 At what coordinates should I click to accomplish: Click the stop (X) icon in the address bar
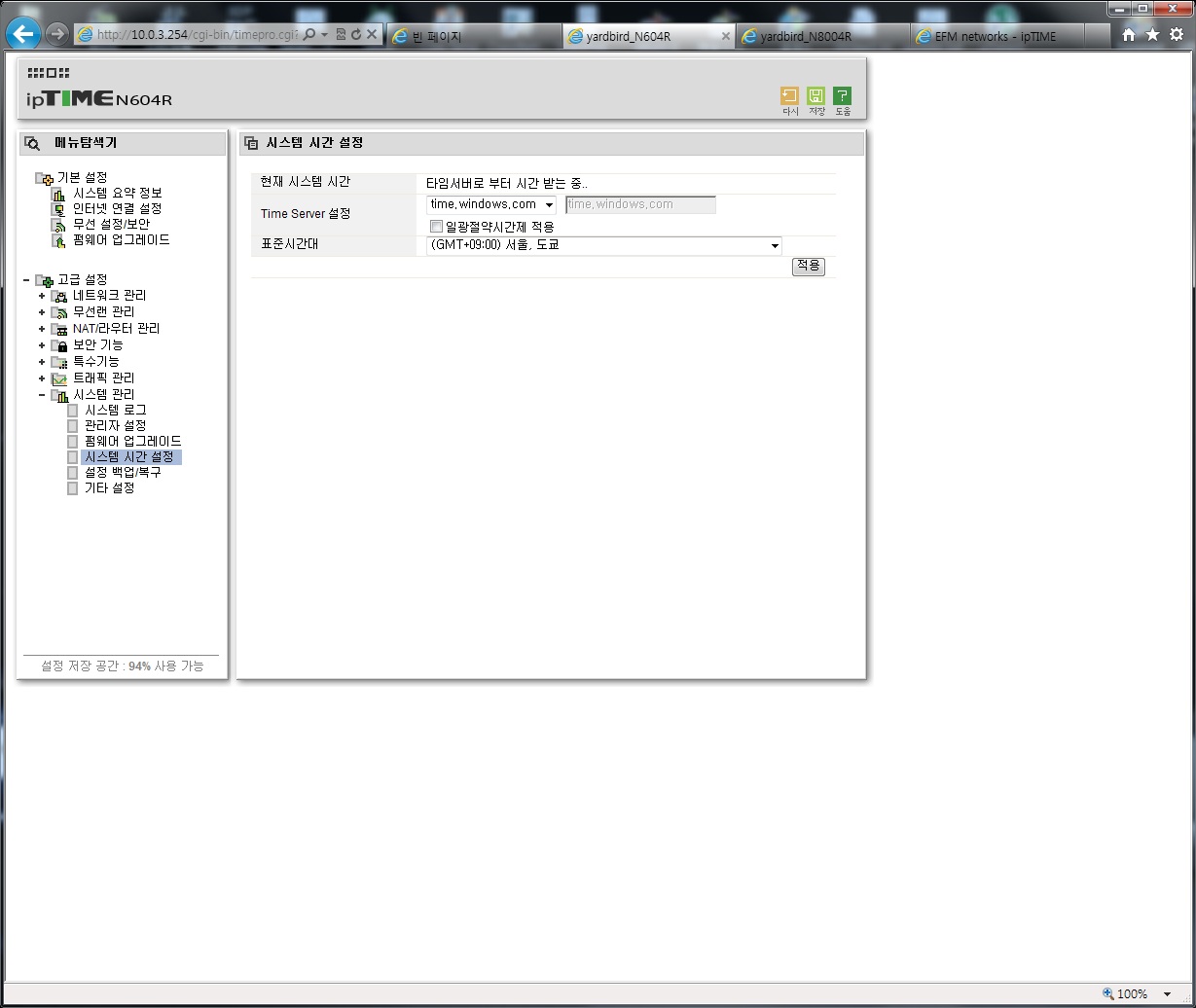[373, 35]
